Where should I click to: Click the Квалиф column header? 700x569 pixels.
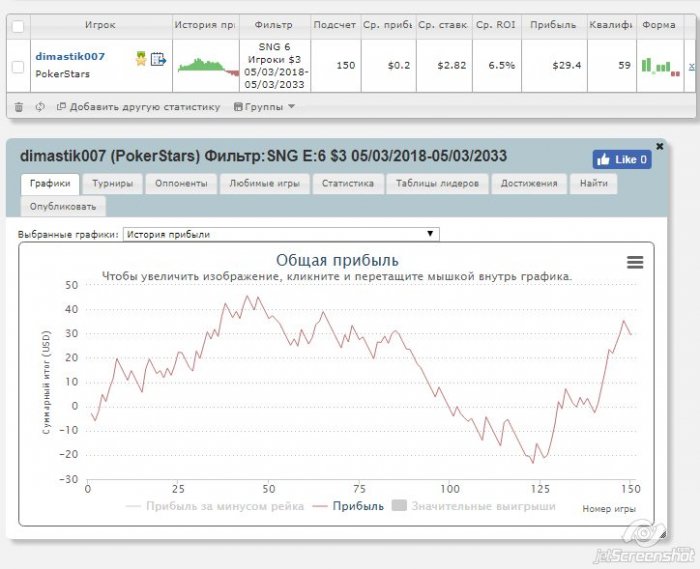(x=612, y=25)
